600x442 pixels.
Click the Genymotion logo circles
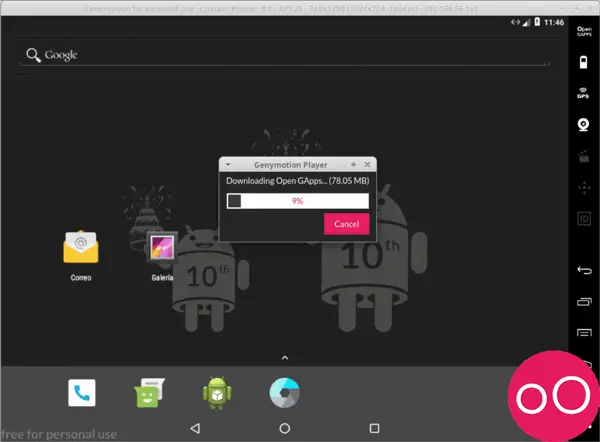553,397
